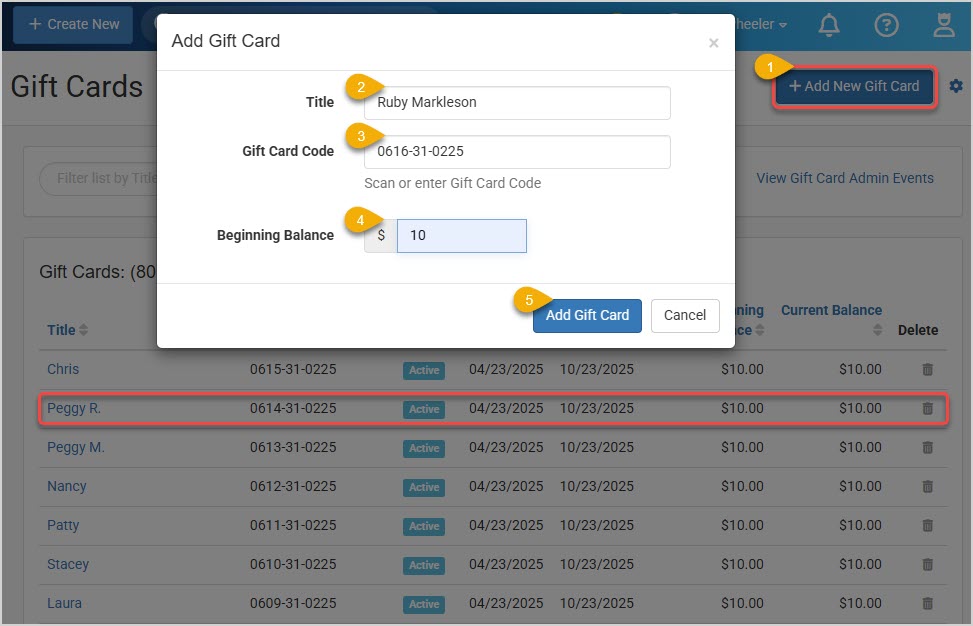Open the user profile icon
973x626 pixels.
(x=944, y=25)
